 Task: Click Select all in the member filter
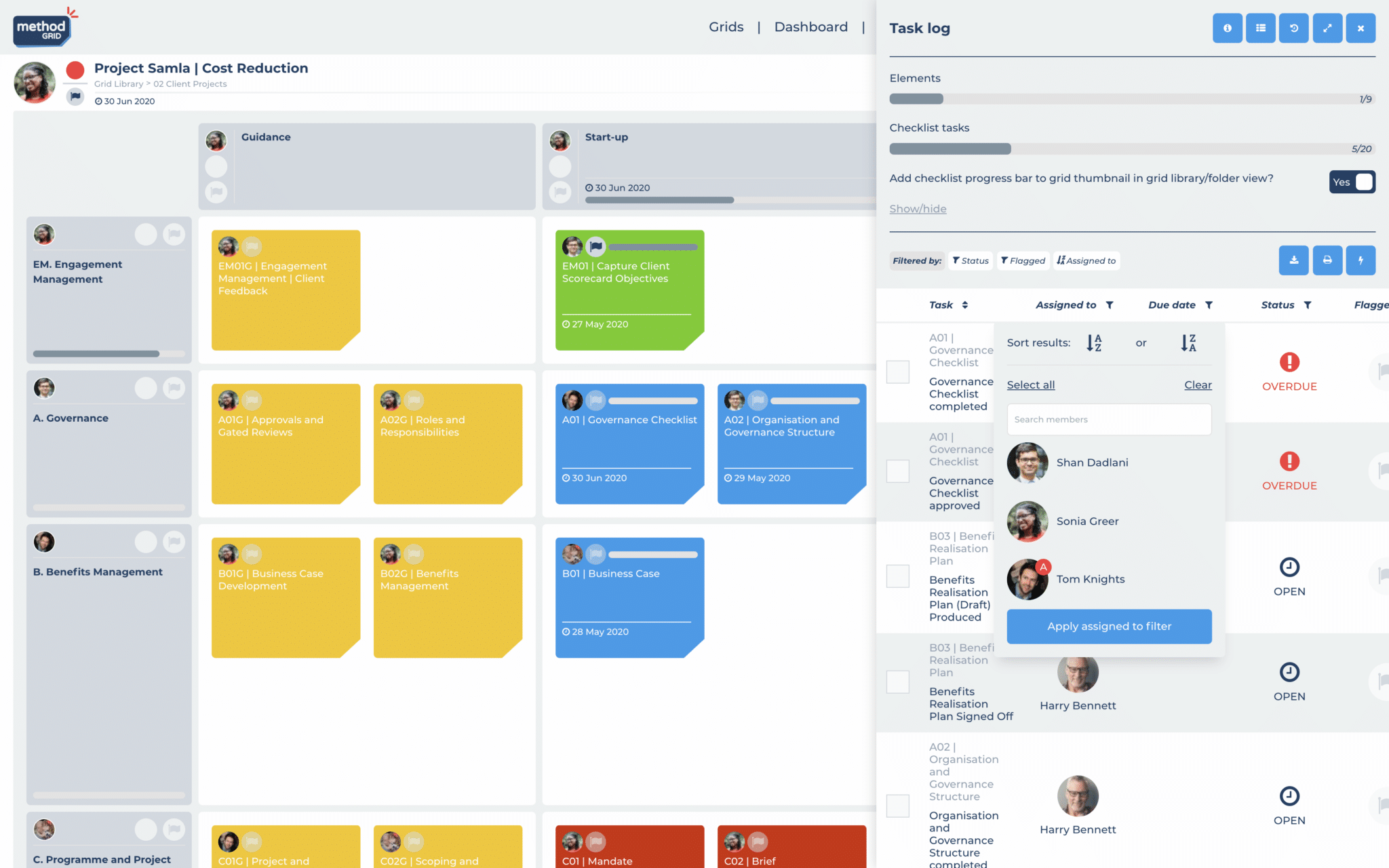[x=1031, y=385]
